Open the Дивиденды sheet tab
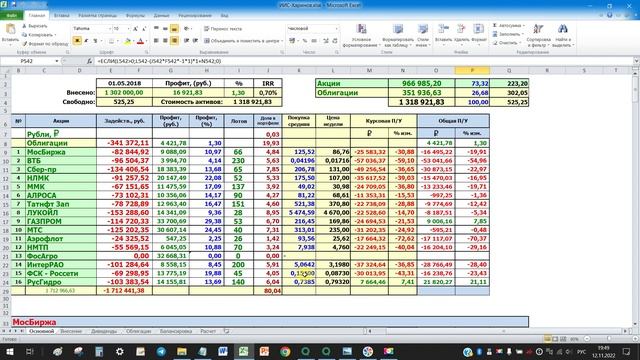 pyautogui.click(x=104, y=331)
